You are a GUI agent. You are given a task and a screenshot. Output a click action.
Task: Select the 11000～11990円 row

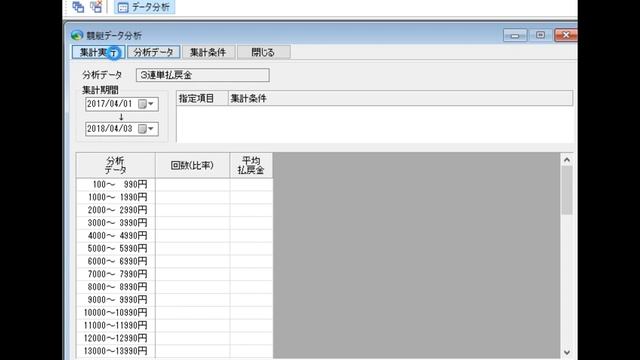(174, 325)
